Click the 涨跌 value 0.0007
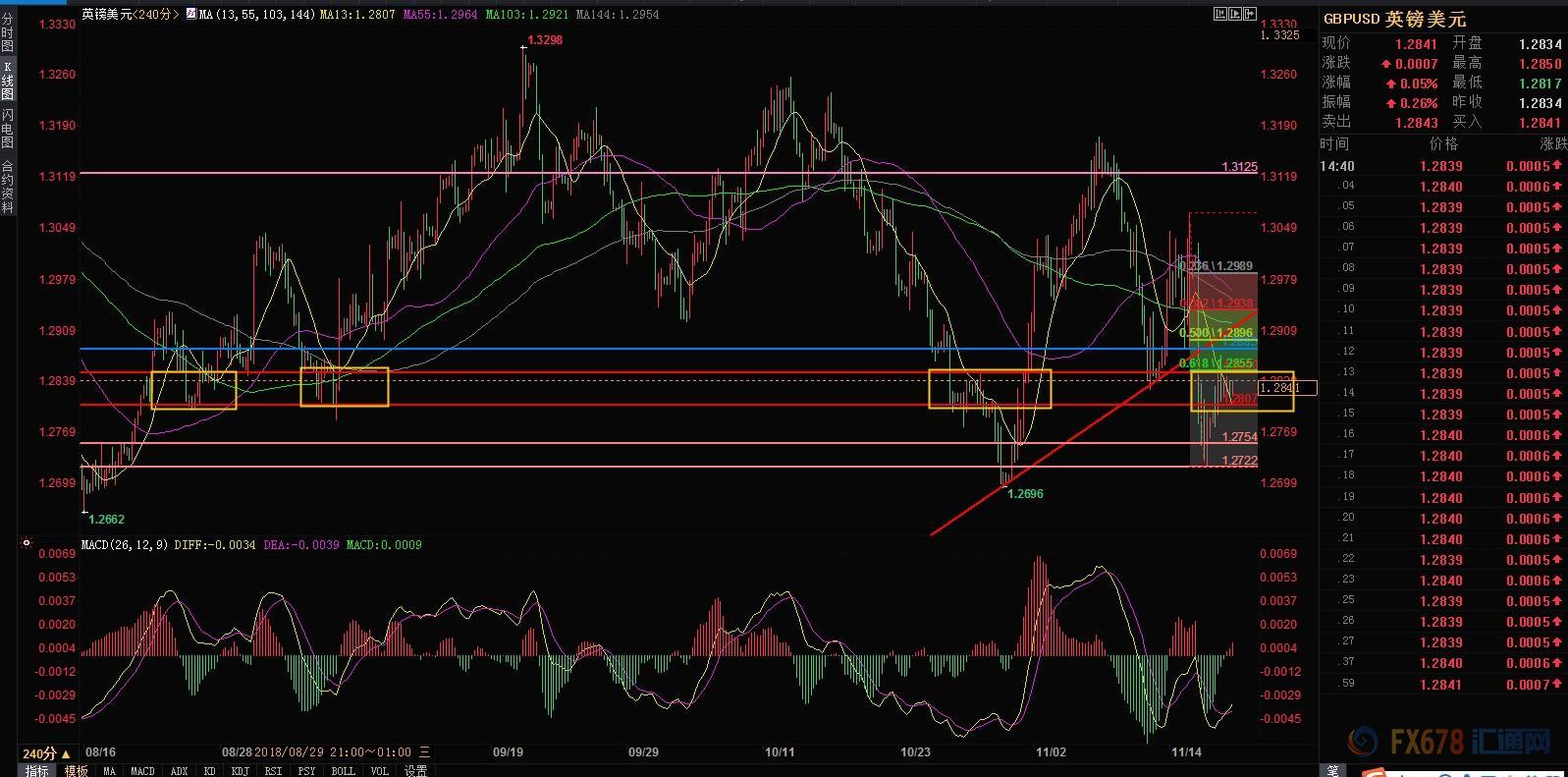 [x=1416, y=64]
